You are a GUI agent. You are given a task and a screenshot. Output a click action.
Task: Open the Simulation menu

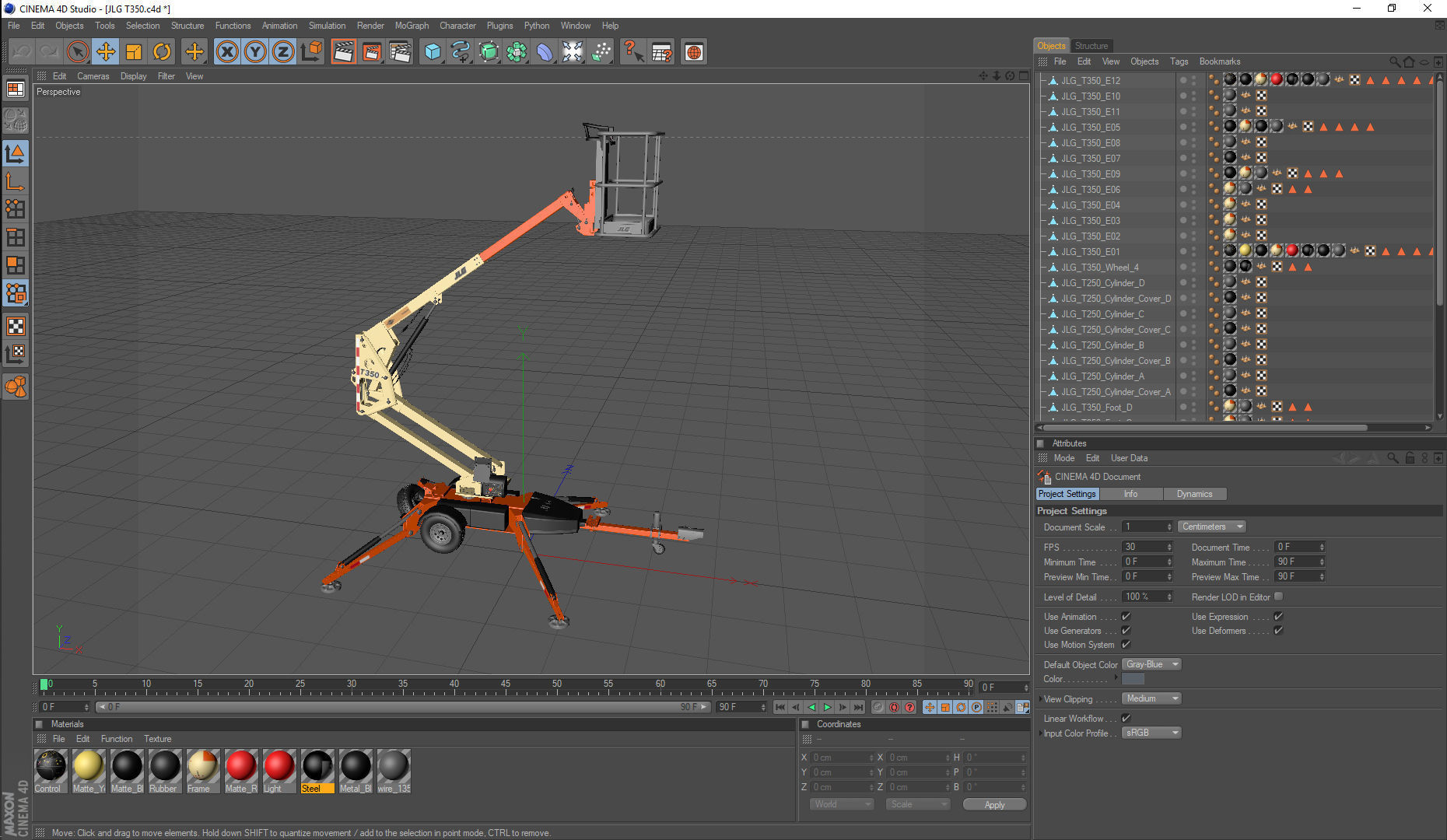[327, 26]
